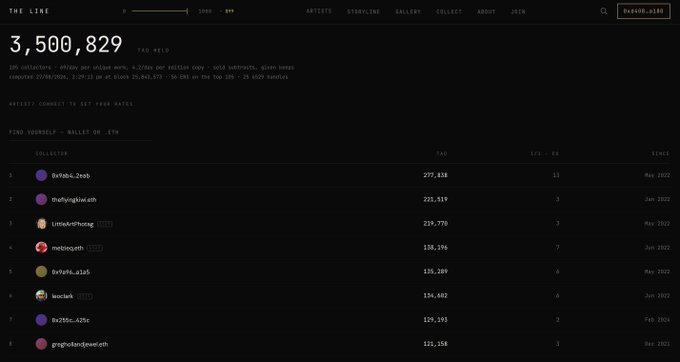This screenshot has height=362, width=680.
Task: Open collector theflyingkiwi.eth
Action: [74, 200]
